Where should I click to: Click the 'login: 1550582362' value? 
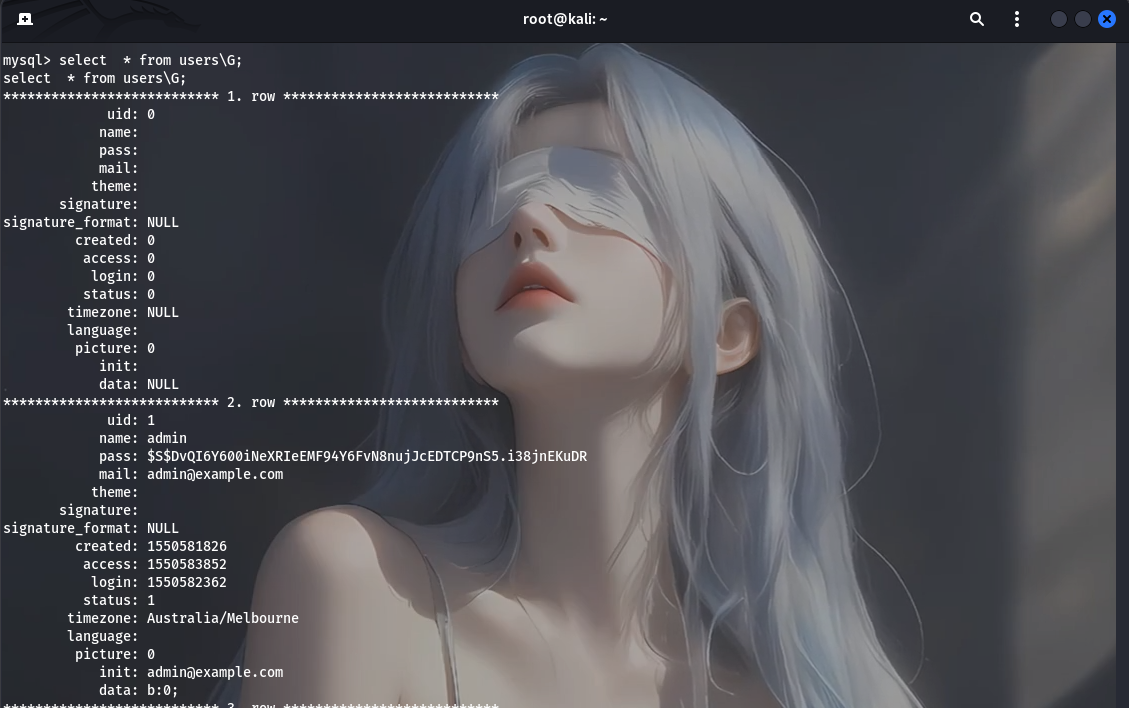pos(186,583)
